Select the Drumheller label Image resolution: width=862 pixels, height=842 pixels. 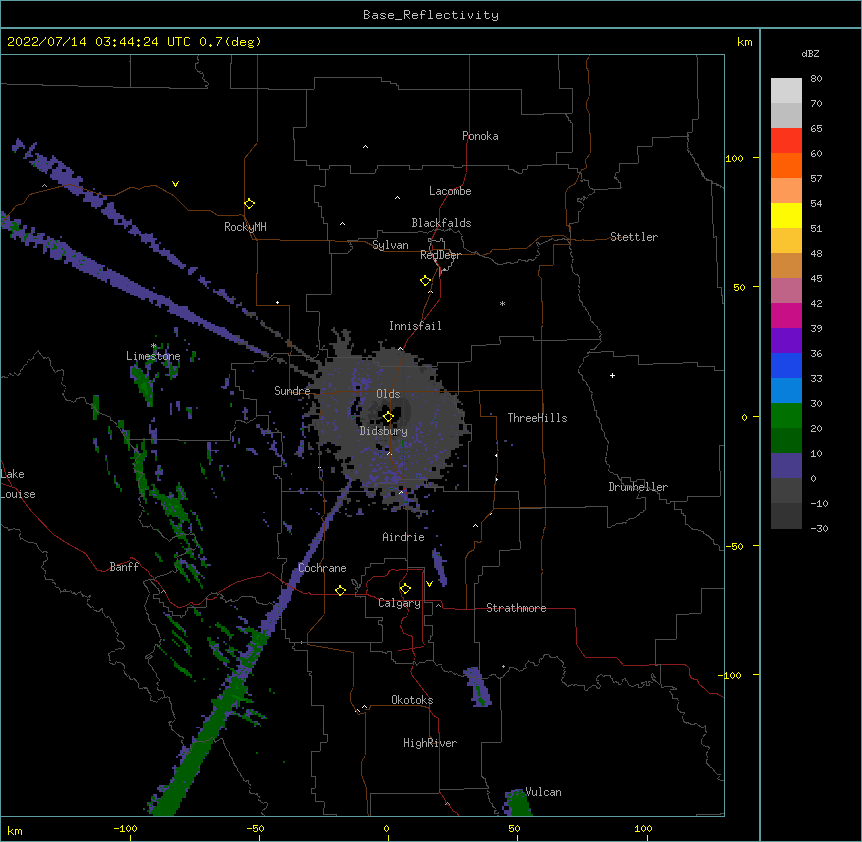638,487
